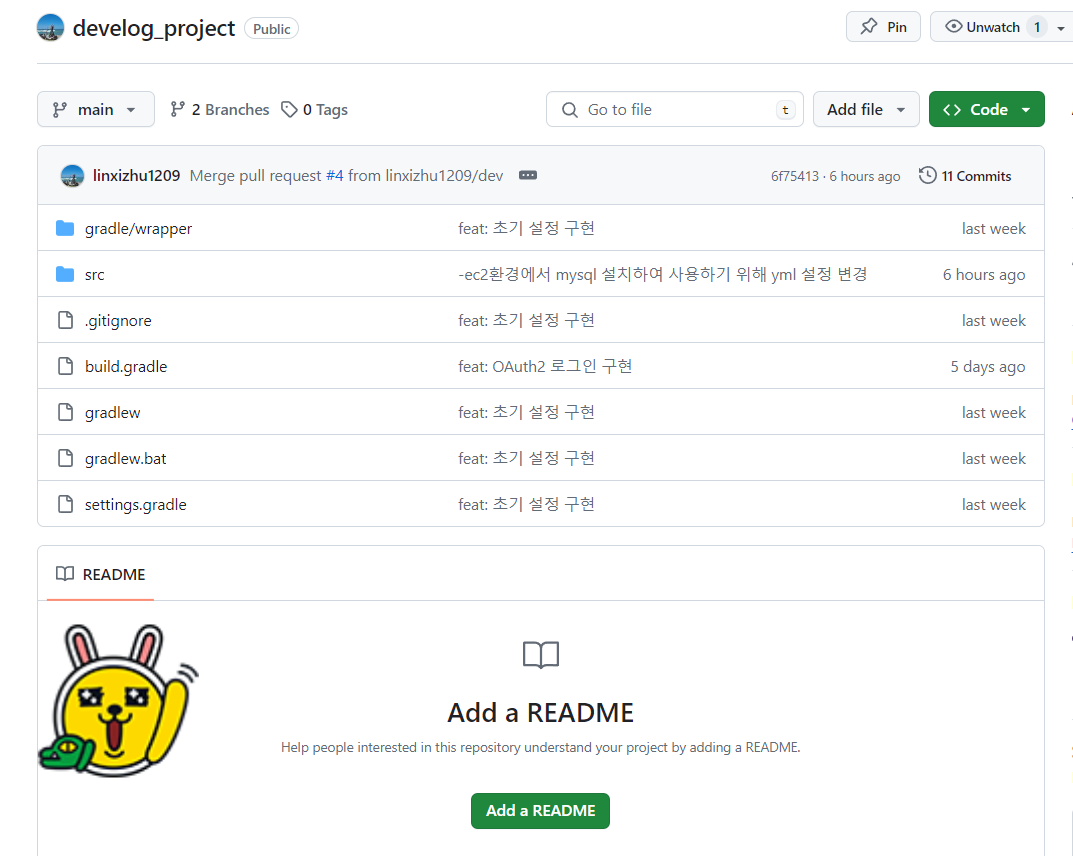
Task: Click the history clock icon beside 11 Commits
Action: click(927, 175)
